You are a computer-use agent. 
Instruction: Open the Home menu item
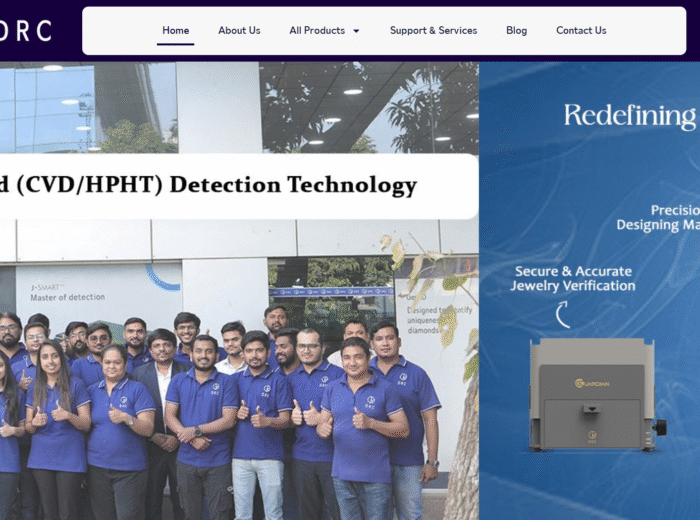[x=175, y=30]
